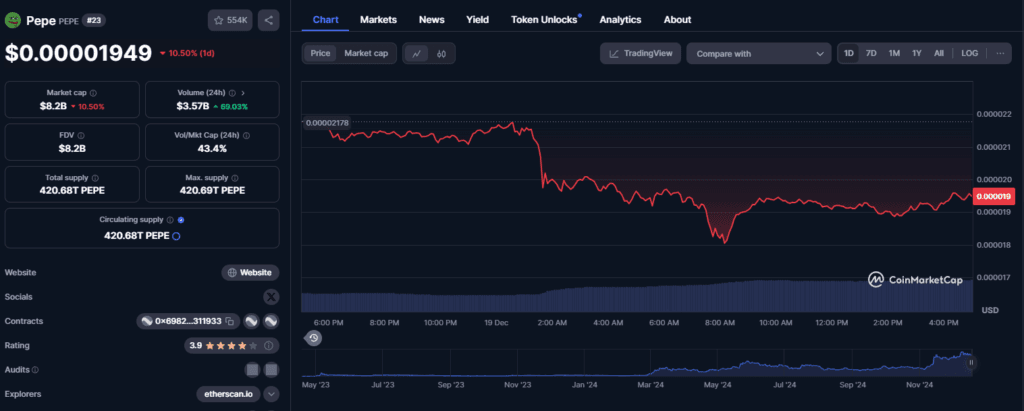Set the chart range to 1Y
1024x411 pixels.
(916, 54)
